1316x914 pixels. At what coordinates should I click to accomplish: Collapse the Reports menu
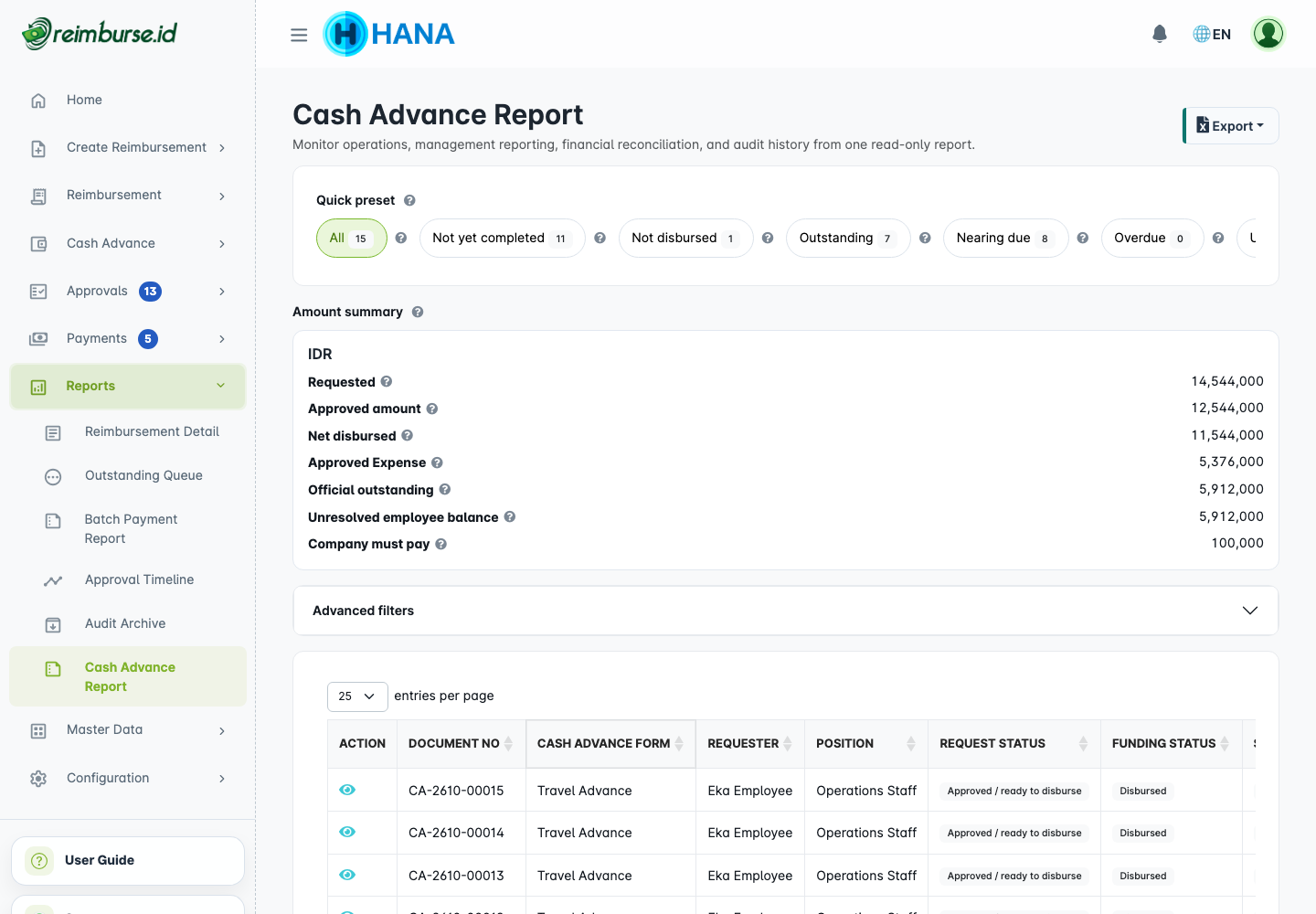point(128,387)
